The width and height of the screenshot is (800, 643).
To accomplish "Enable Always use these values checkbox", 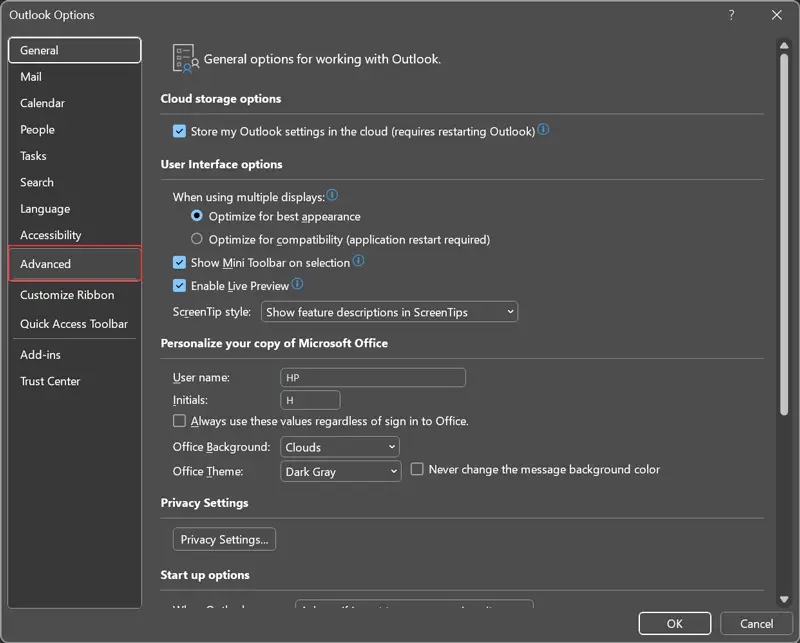I will pyautogui.click(x=180, y=421).
